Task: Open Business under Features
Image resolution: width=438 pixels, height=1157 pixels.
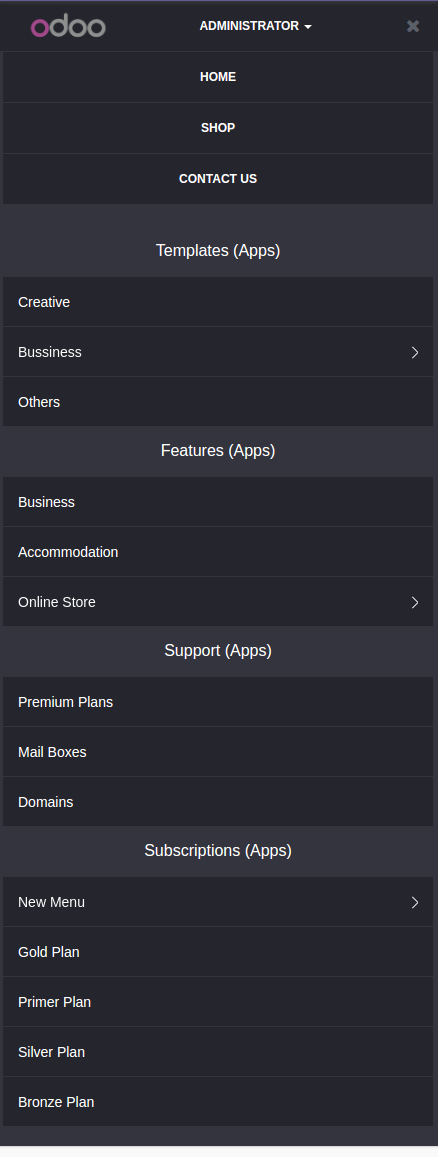Action: point(218,502)
